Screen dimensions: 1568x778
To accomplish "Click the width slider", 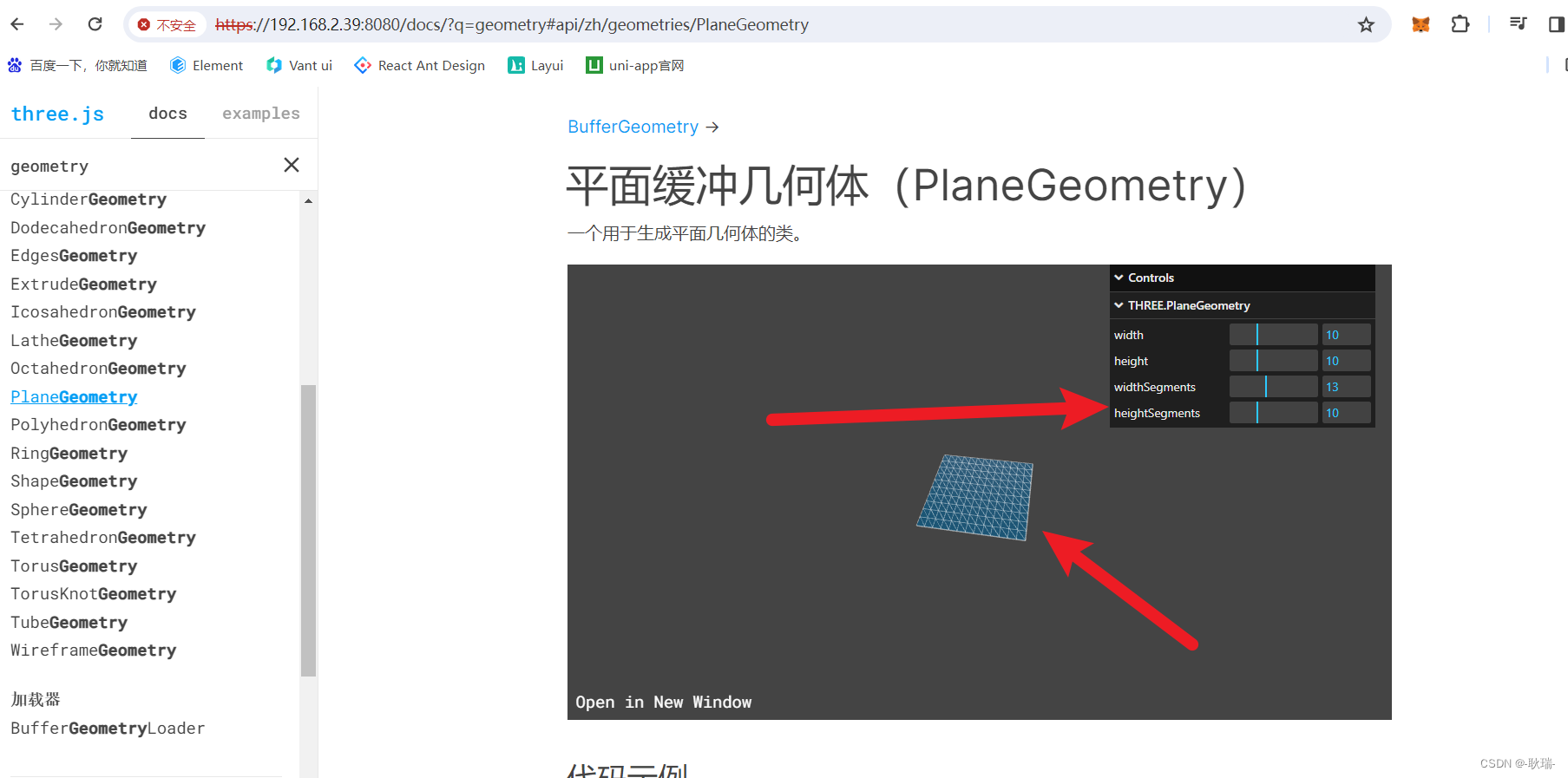I will click(x=1273, y=335).
